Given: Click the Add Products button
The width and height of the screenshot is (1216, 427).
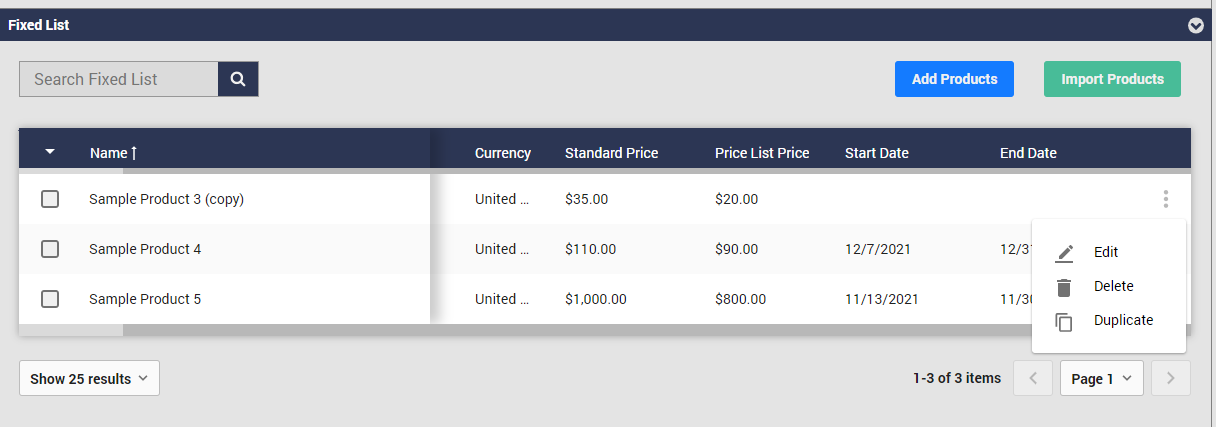Looking at the screenshot, I should pyautogui.click(x=954, y=79).
